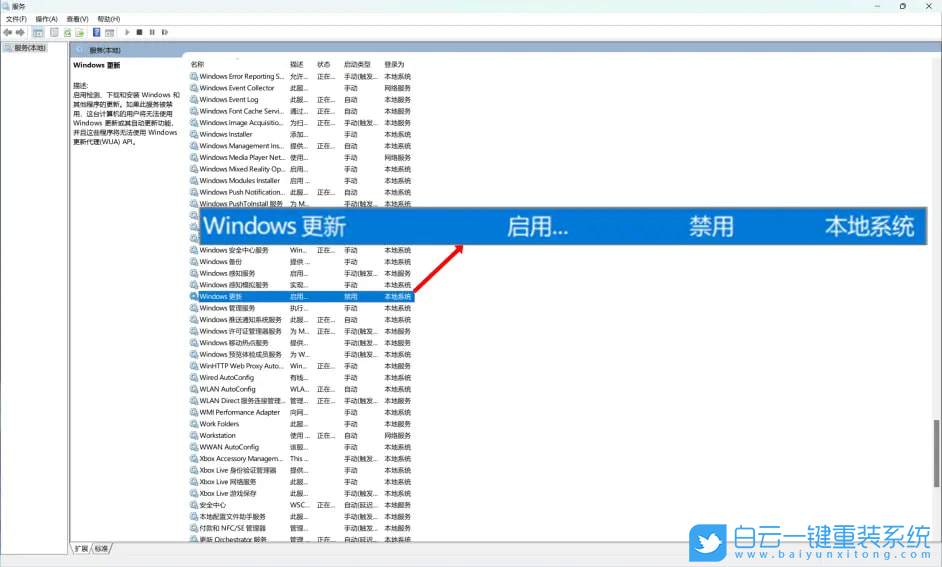This screenshot has height=567, width=942.
Task: Sort by the 名称 column header
Action: tap(198, 64)
